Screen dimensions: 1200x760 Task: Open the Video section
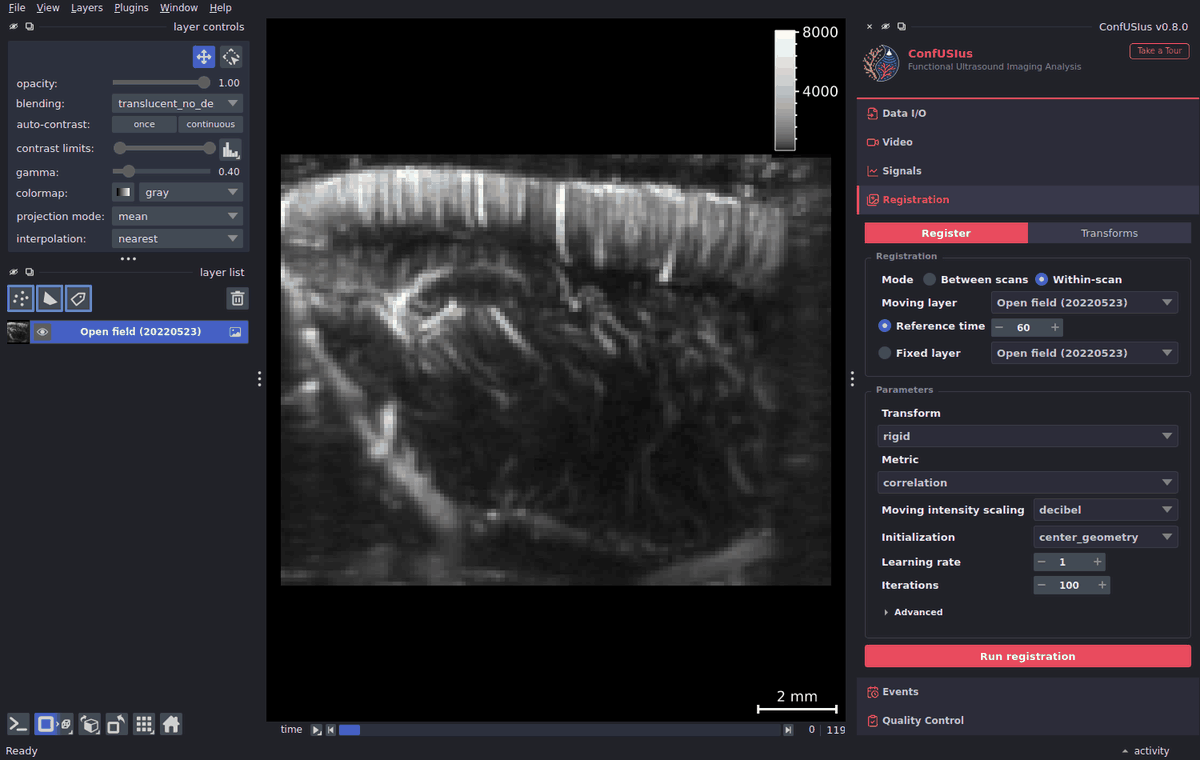pyautogui.click(x=1028, y=142)
